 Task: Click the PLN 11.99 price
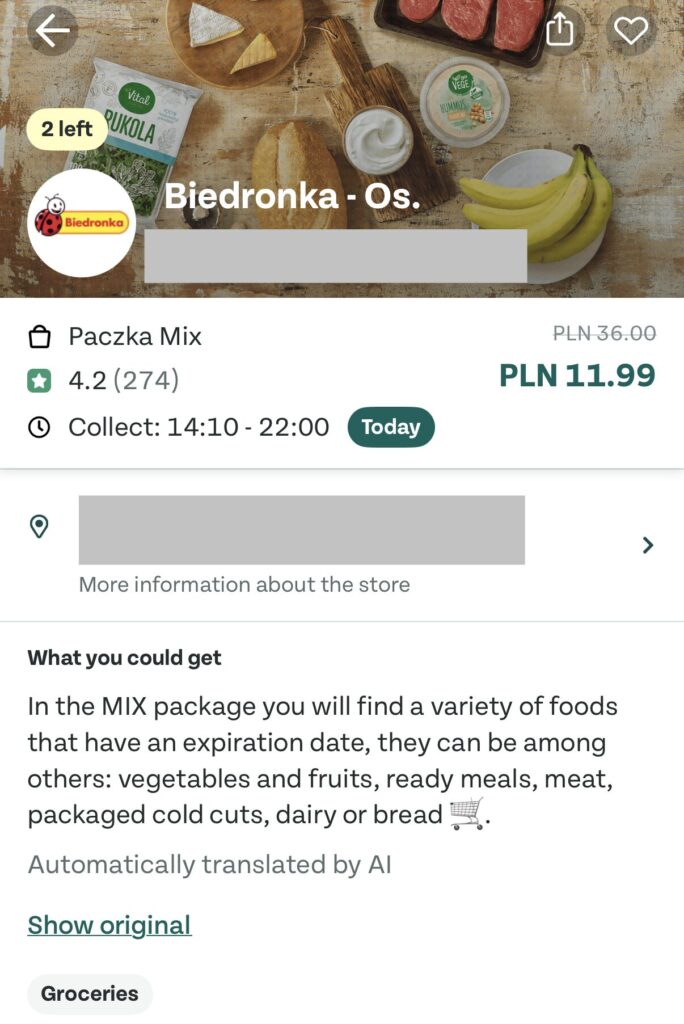click(x=577, y=376)
